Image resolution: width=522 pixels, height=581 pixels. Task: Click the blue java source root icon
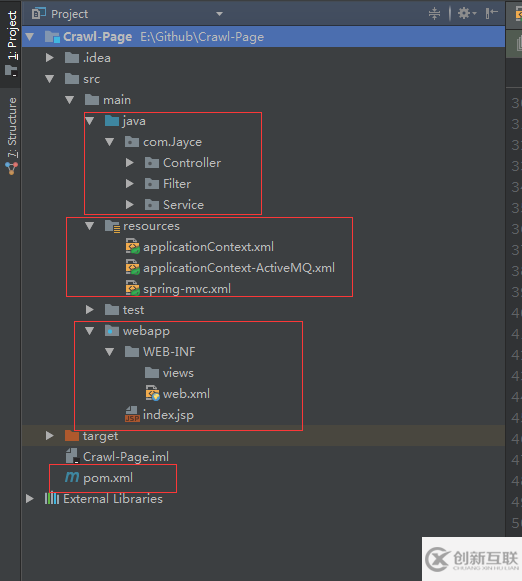(x=112, y=121)
